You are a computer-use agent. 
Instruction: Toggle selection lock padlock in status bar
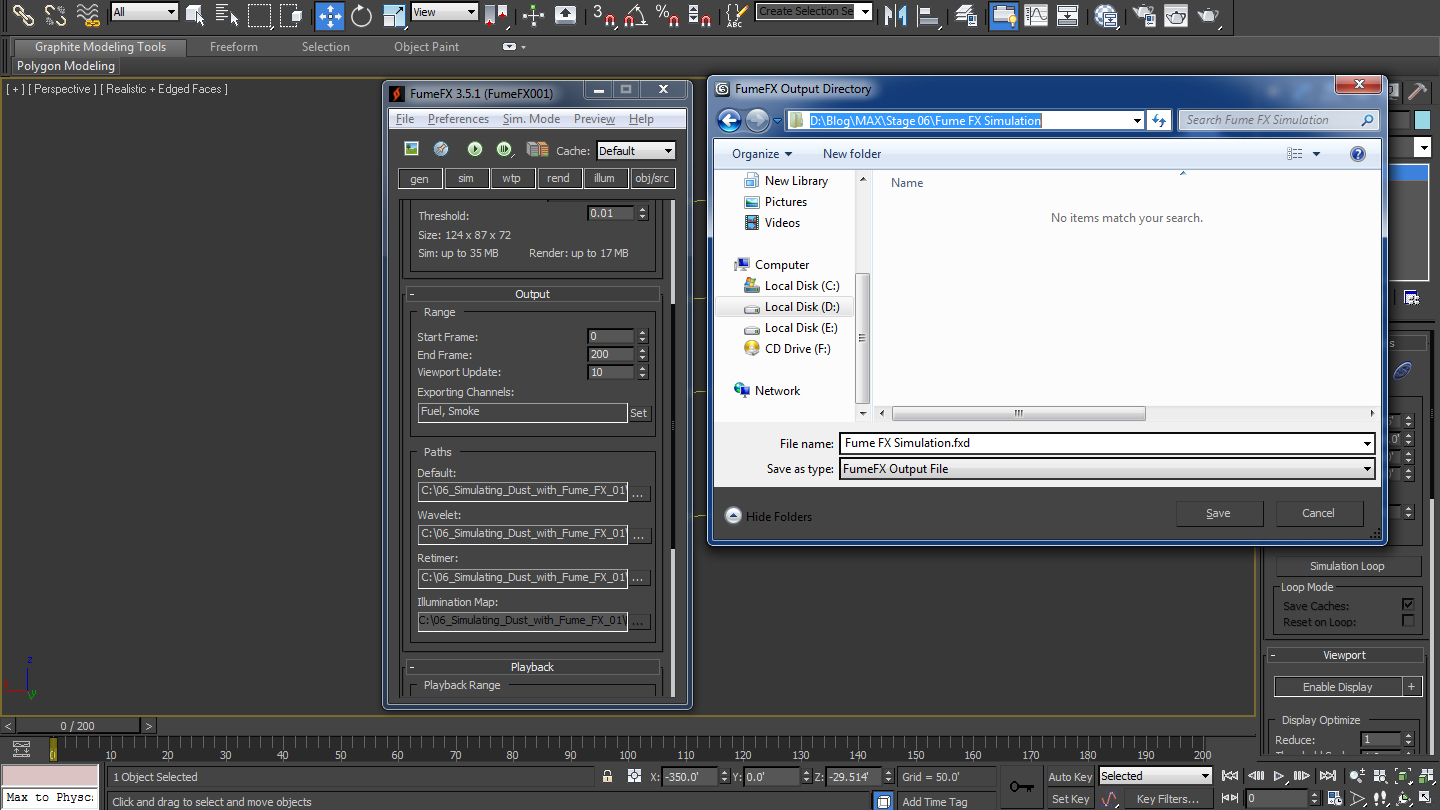[607, 776]
